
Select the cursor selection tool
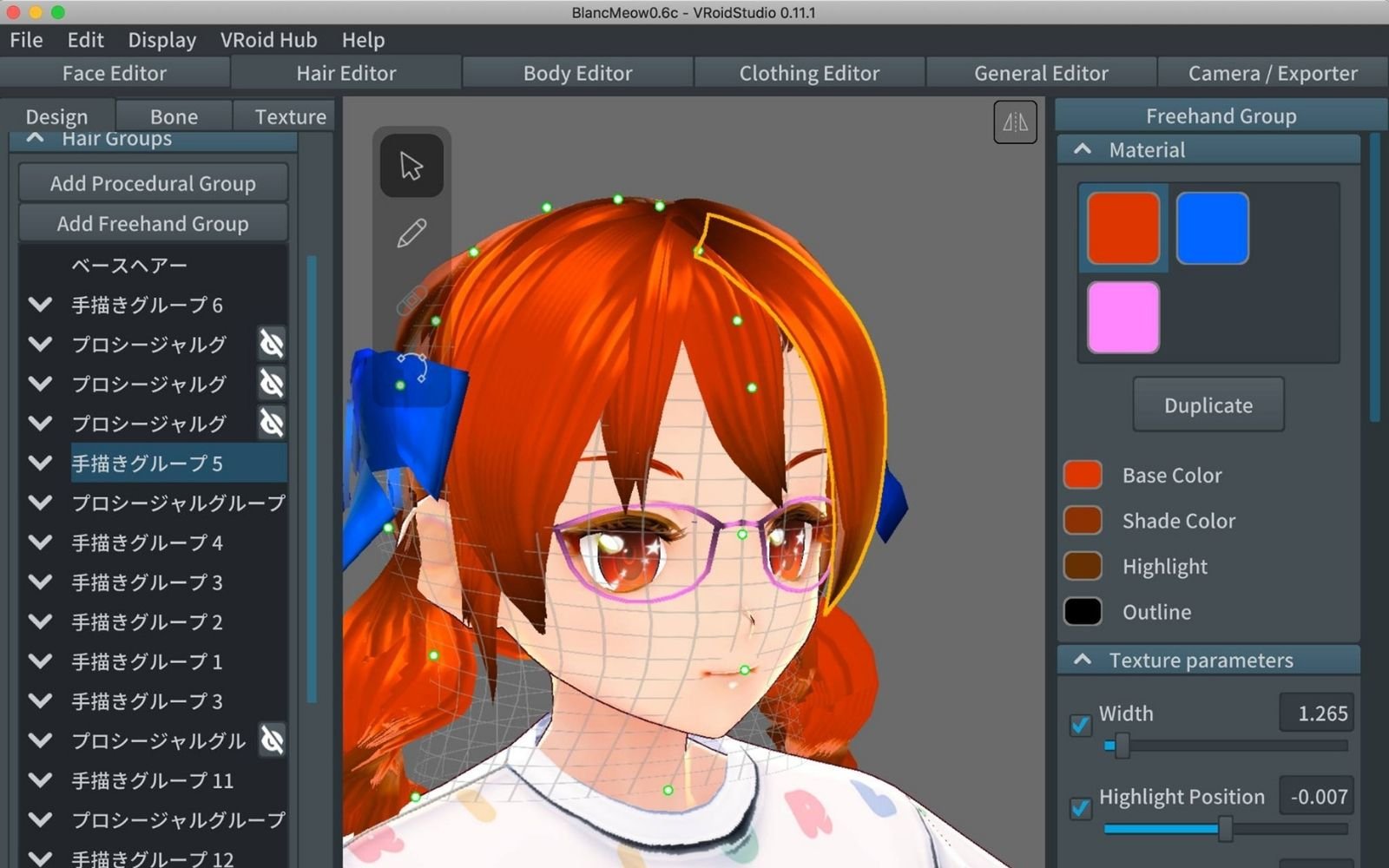pyautogui.click(x=411, y=165)
